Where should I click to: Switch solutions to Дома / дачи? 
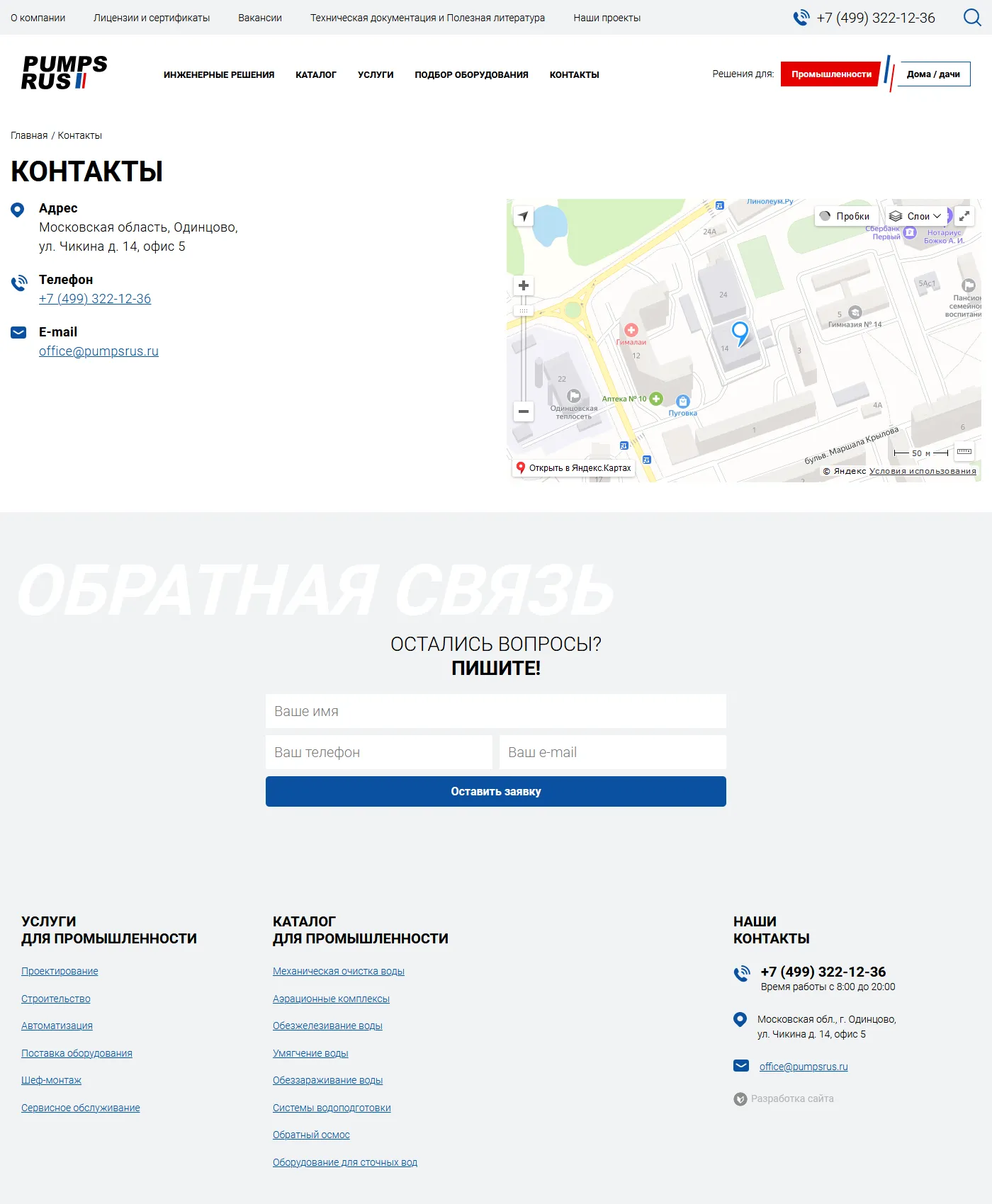click(x=933, y=74)
